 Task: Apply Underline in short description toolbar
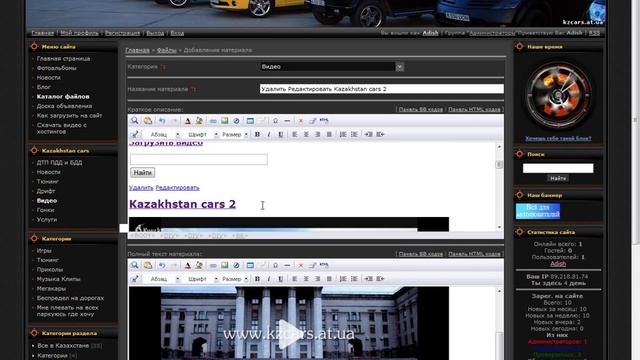pyautogui.click(x=280, y=134)
